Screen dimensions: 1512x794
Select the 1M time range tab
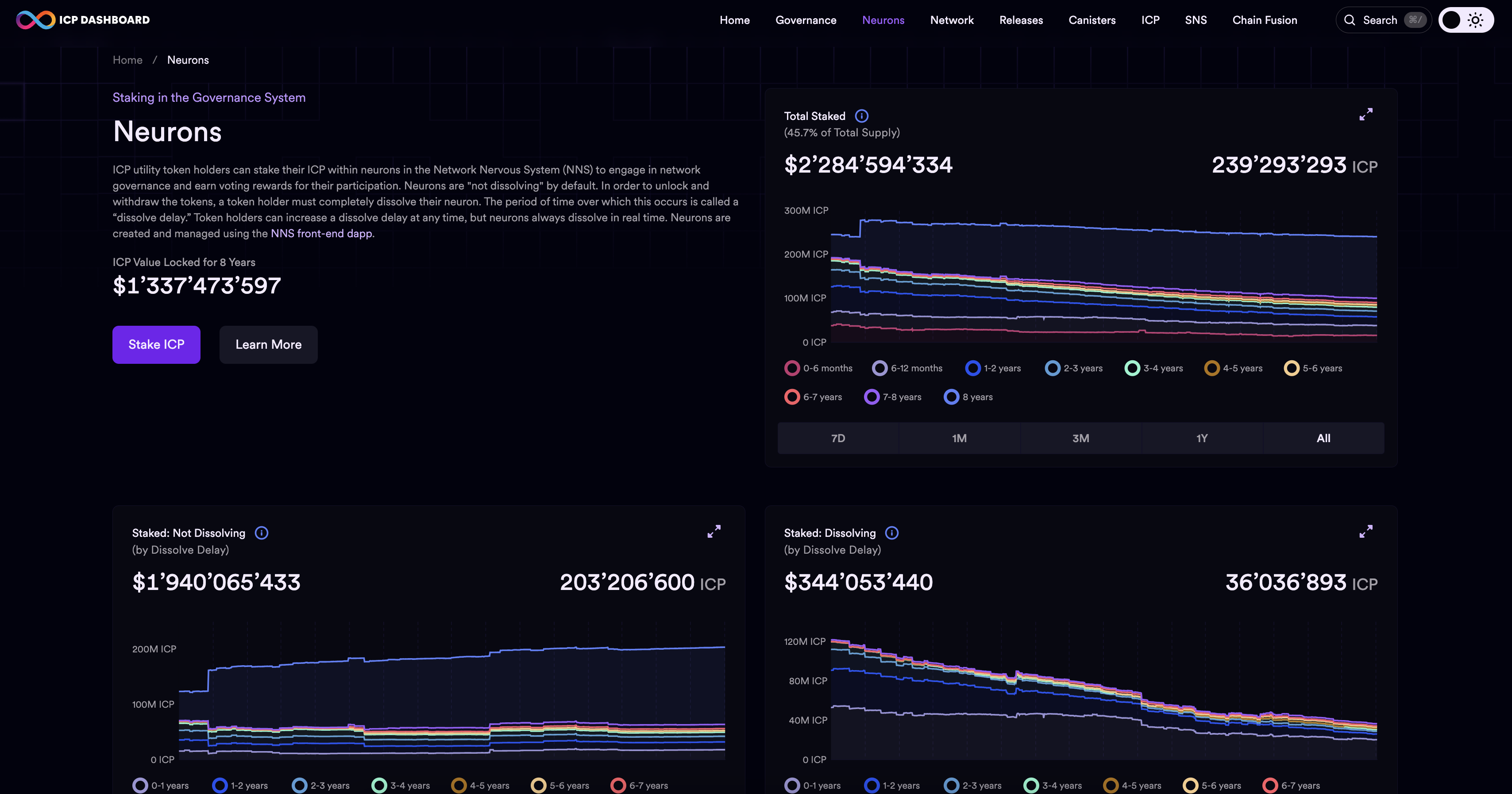[959, 438]
